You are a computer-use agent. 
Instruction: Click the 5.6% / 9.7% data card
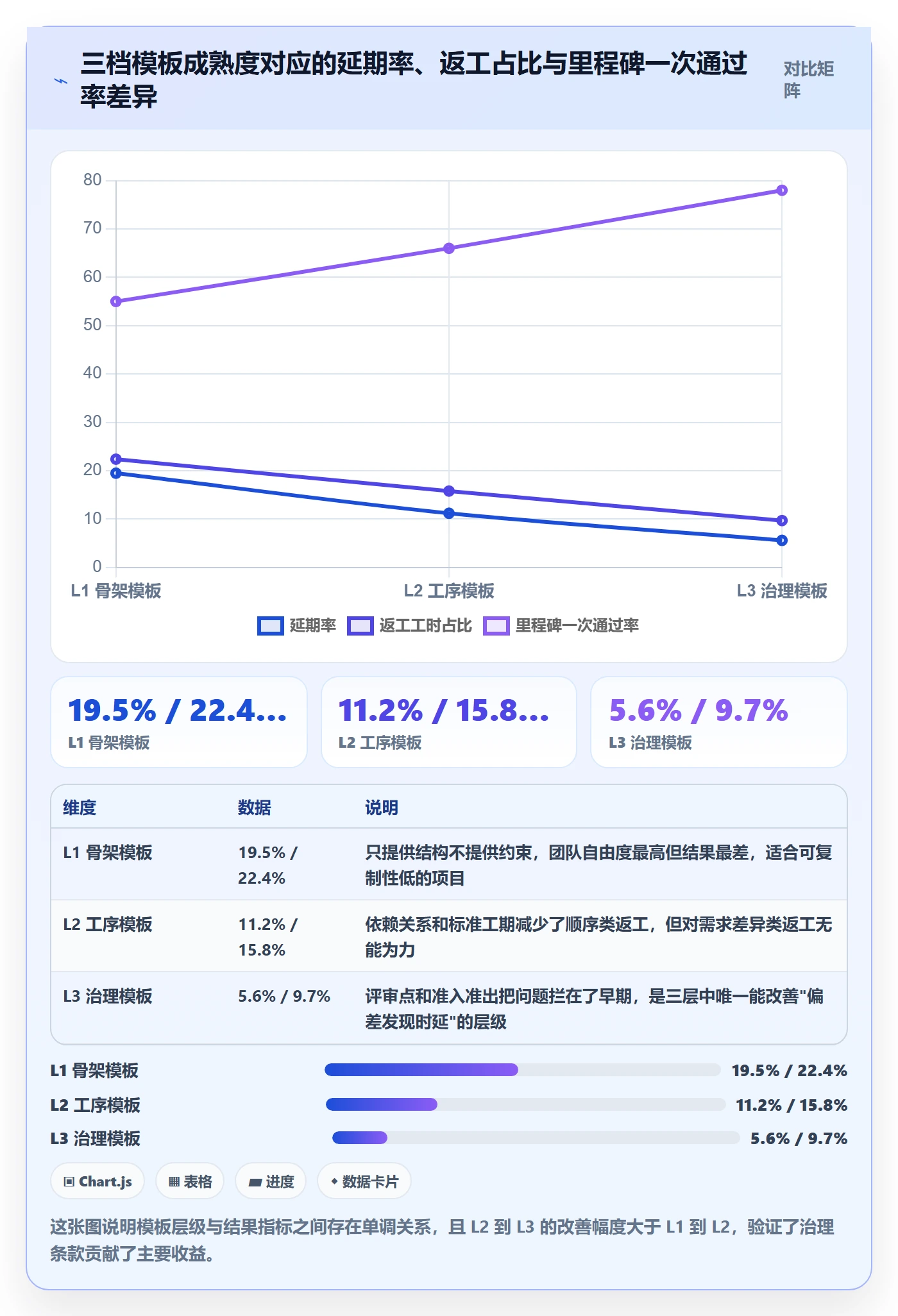pos(719,722)
